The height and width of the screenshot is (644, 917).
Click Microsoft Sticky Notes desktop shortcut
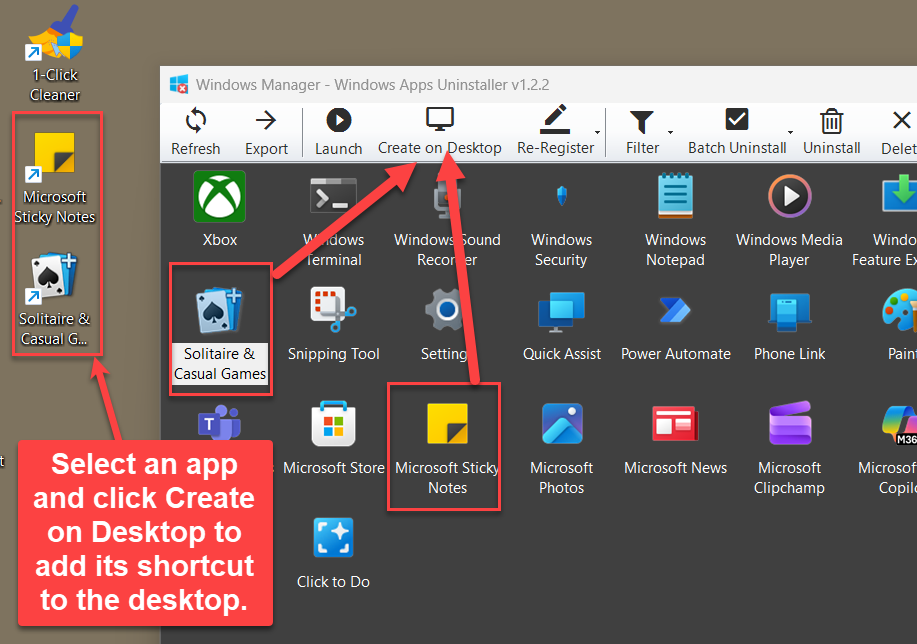tap(55, 178)
